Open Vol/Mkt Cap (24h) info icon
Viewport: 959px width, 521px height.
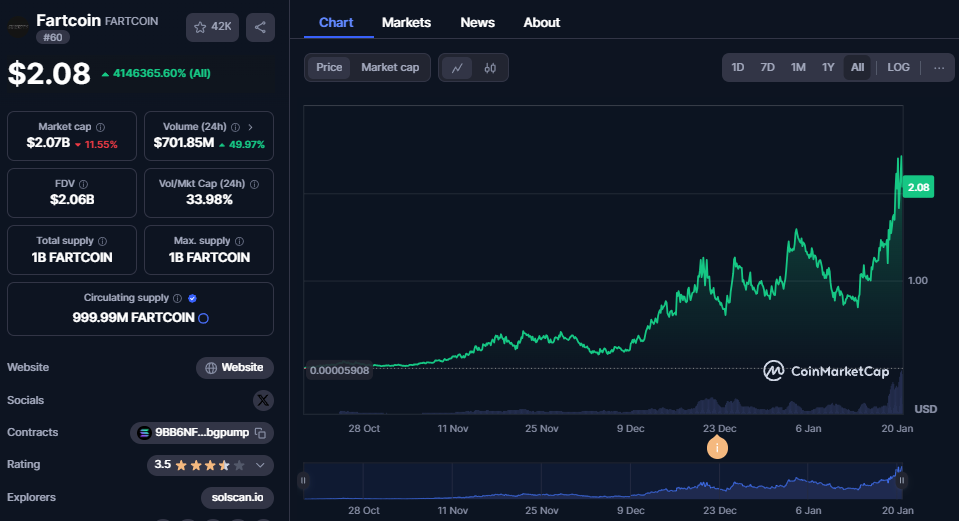254,184
